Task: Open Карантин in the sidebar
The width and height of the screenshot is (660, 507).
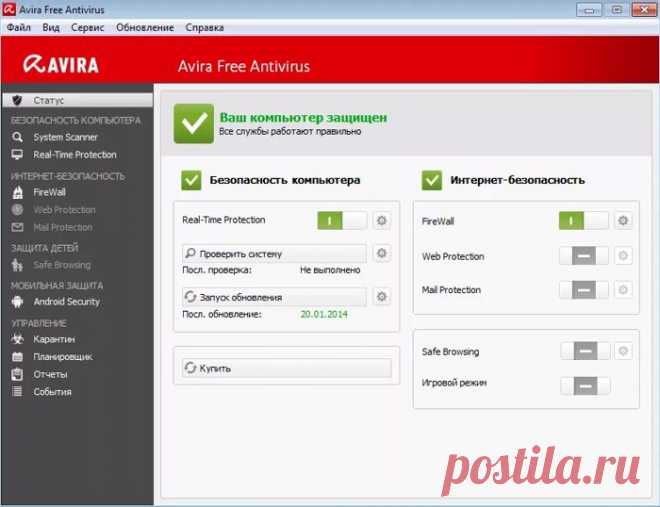Action: coord(54,339)
